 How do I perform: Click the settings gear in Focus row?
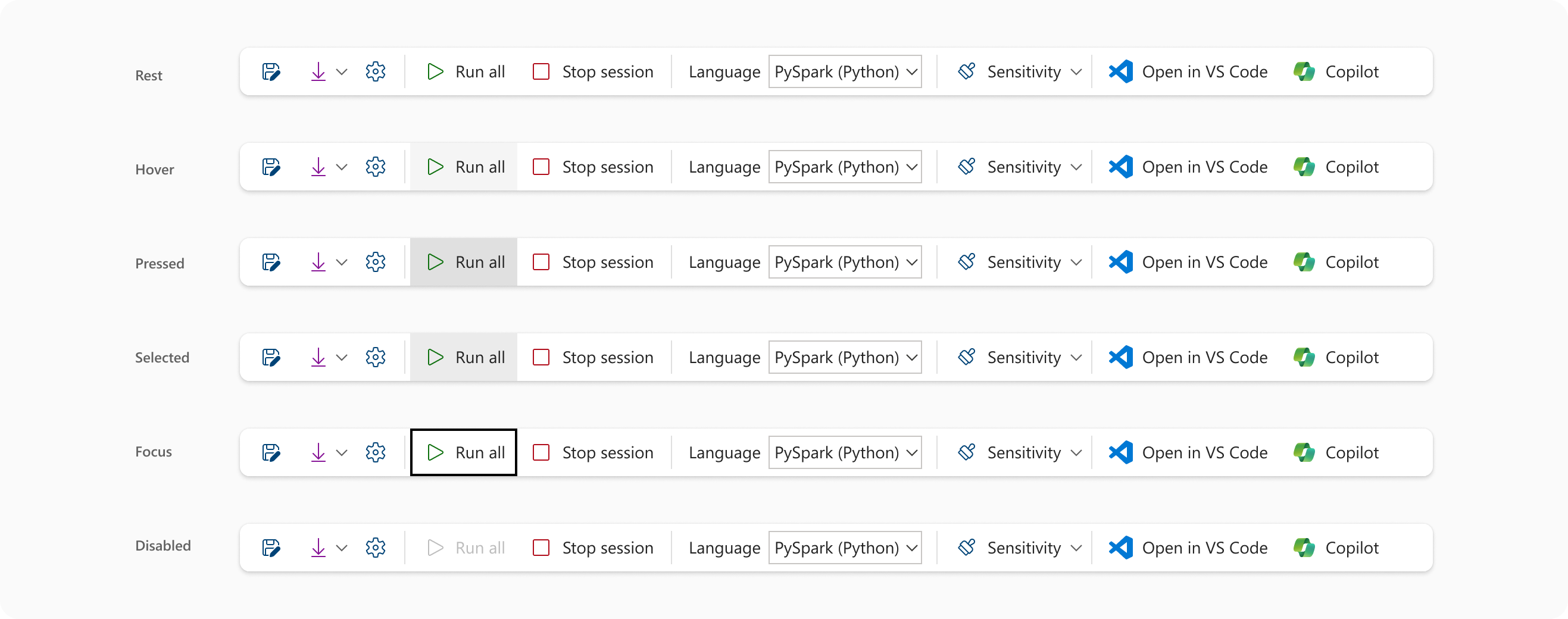pos(376,452)
